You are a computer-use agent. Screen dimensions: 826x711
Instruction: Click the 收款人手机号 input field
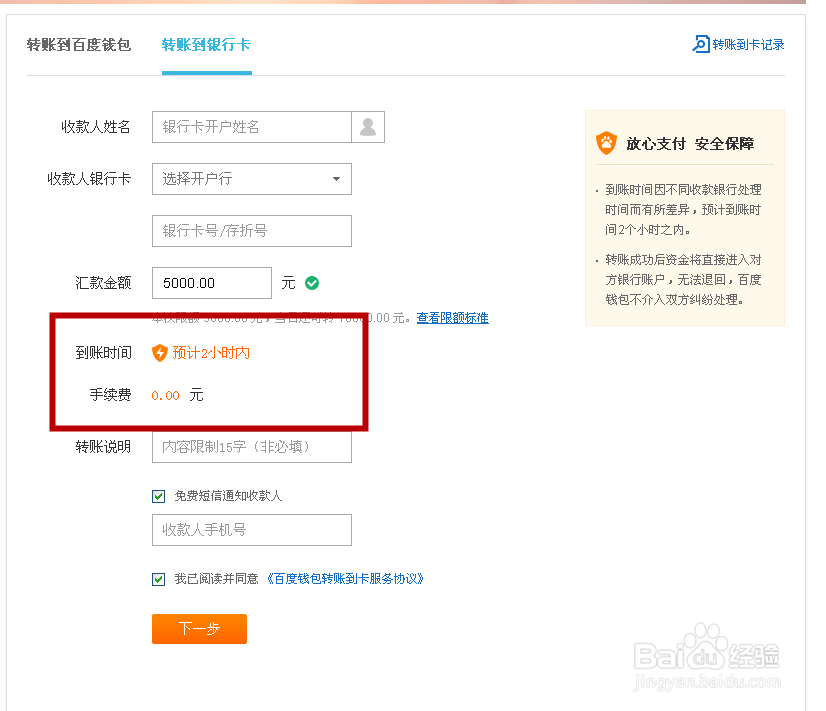pyautogui.click(x=251, y=530)
